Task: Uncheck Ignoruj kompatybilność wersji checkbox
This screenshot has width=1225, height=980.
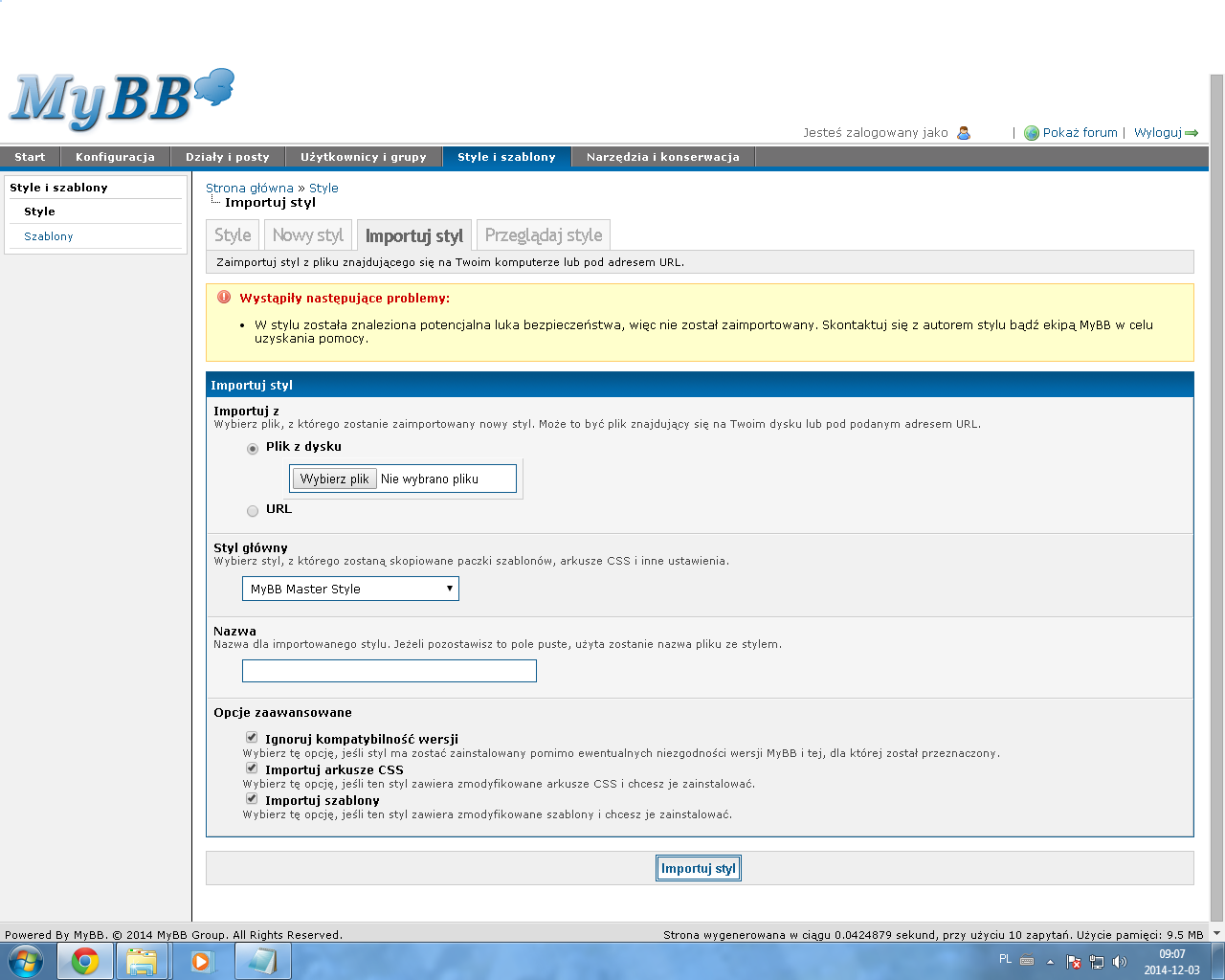Action: (x=252, y=738)
